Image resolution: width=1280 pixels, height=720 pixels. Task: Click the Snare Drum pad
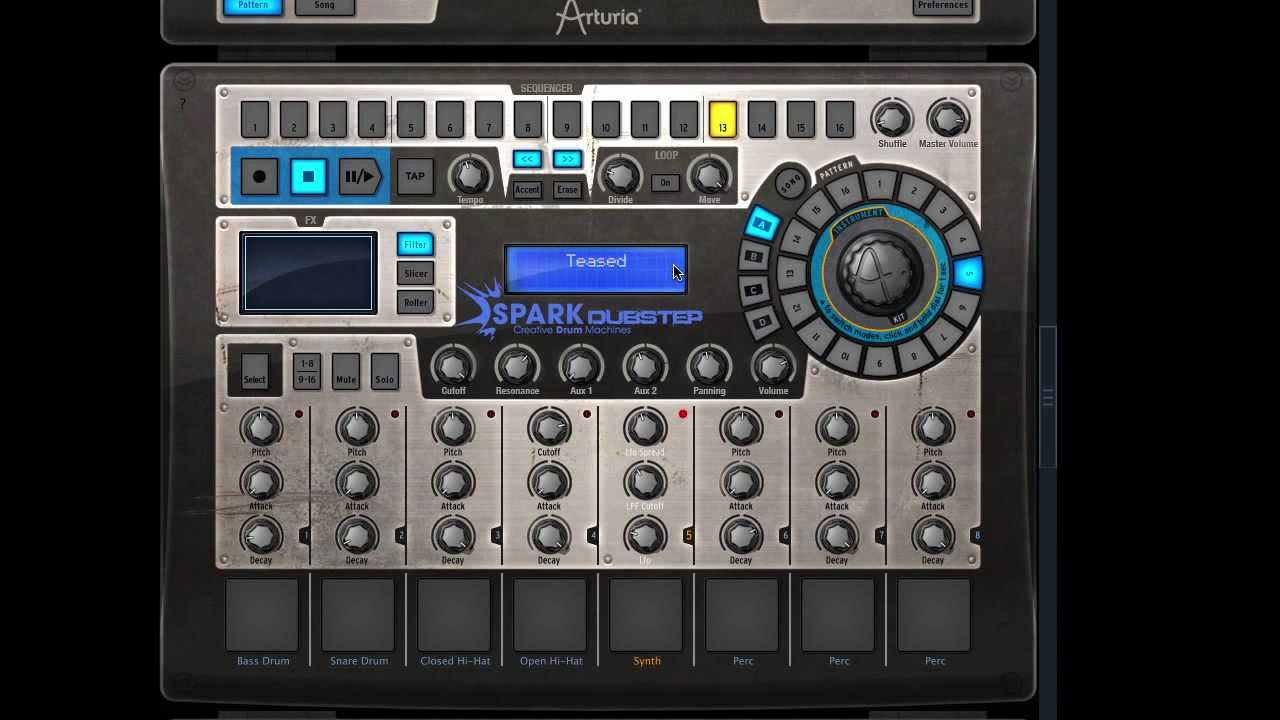(x=358, y=614)
